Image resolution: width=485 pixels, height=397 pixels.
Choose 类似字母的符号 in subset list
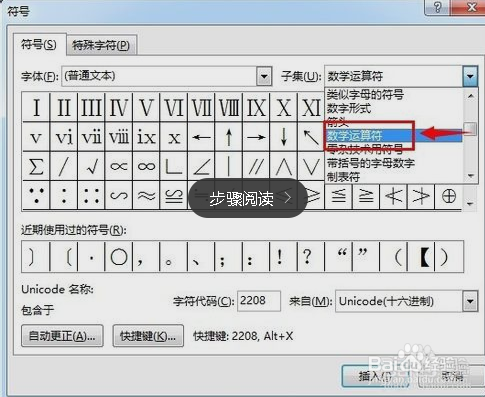[x=365, y=95]
